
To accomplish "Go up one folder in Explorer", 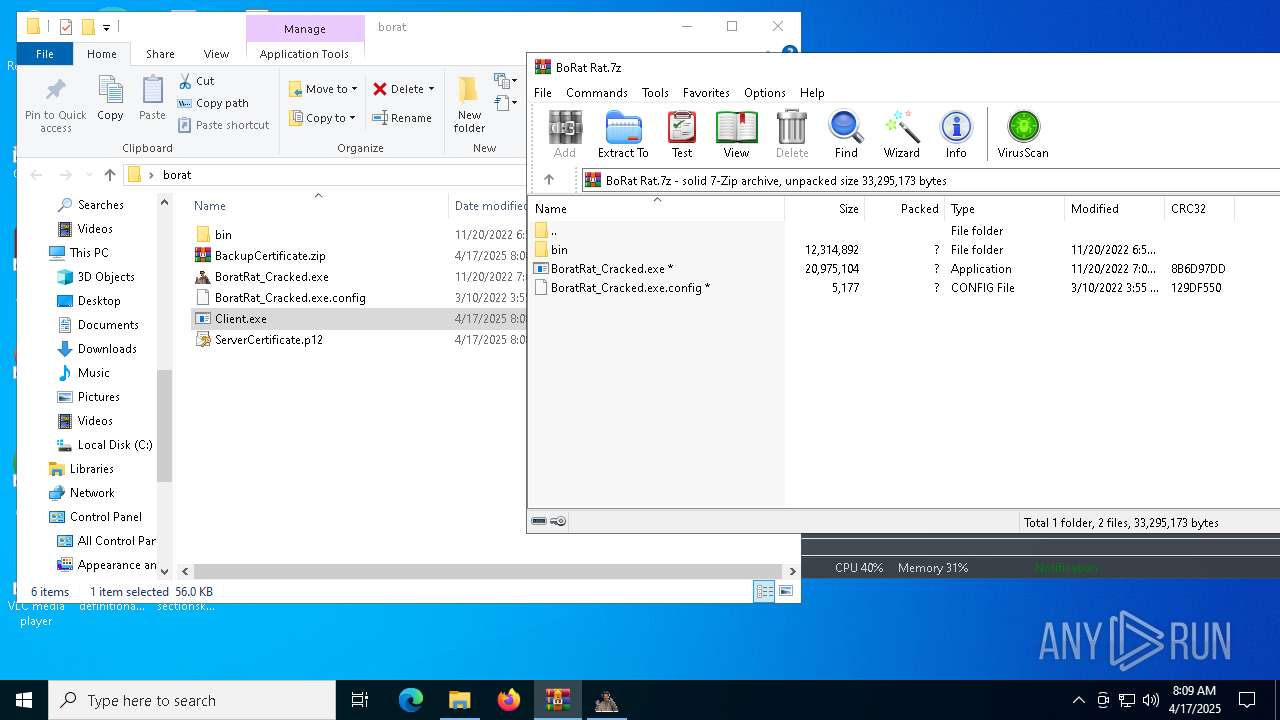I will click(110, 175).
